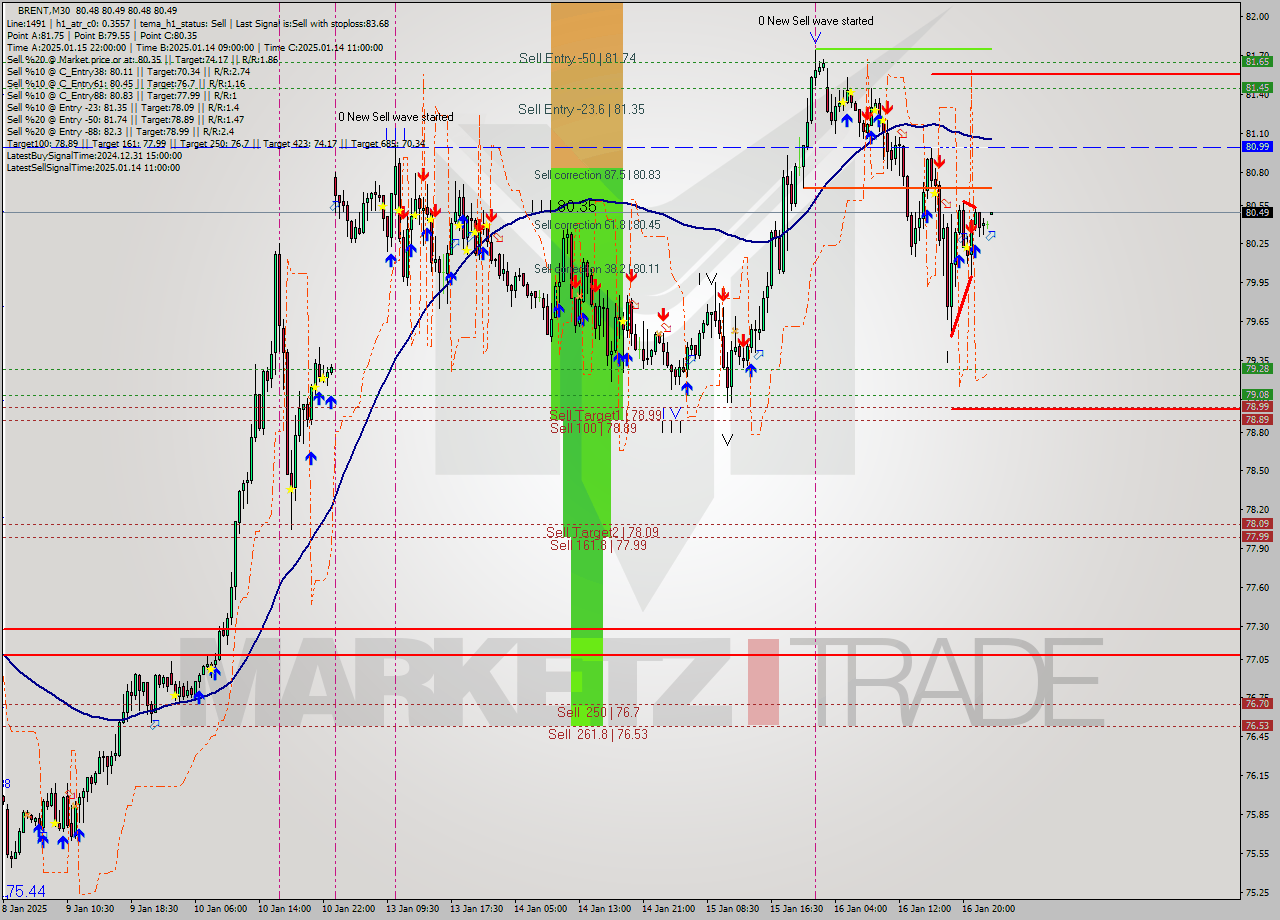Click the green 79.08 price axis tag
This screenshot has width=1280, height=920.
[x=1257, y=395]
